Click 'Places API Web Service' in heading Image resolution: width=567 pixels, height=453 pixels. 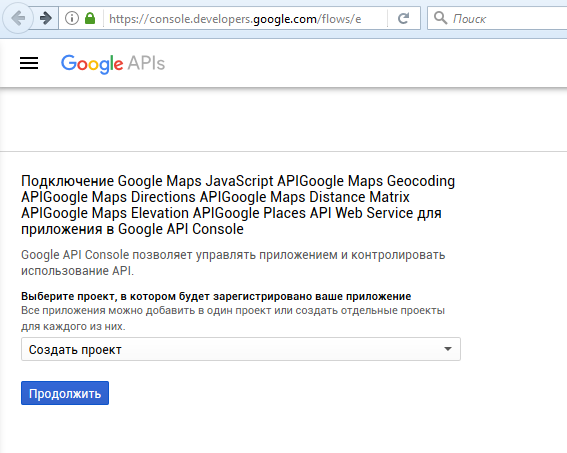[338, 213]
